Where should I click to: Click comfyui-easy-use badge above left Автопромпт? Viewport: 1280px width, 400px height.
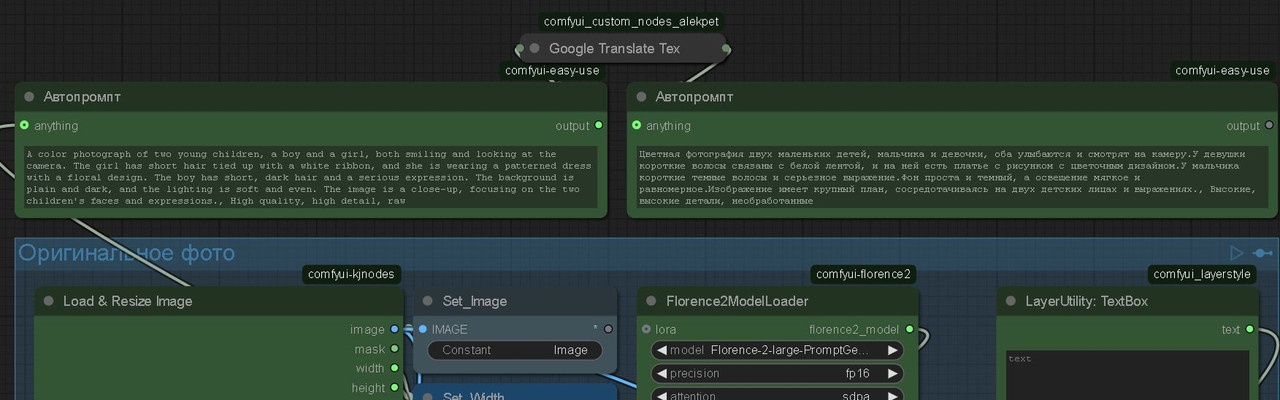pos(552,70)
